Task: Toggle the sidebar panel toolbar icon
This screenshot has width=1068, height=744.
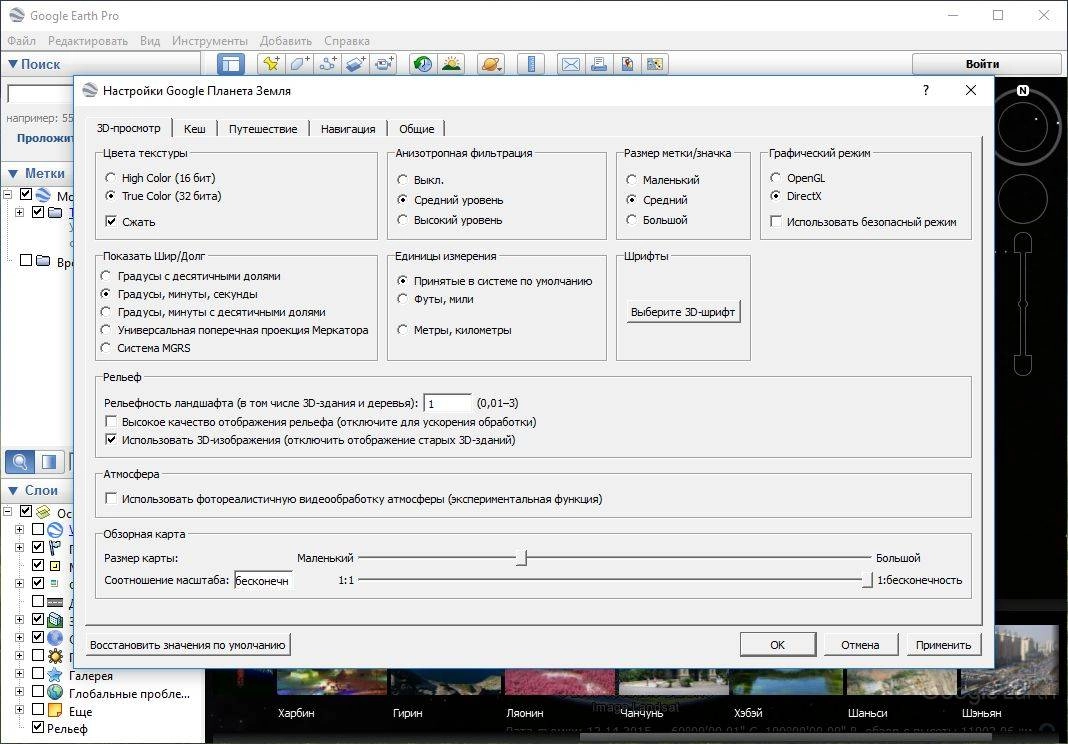Action: (231, 64)
